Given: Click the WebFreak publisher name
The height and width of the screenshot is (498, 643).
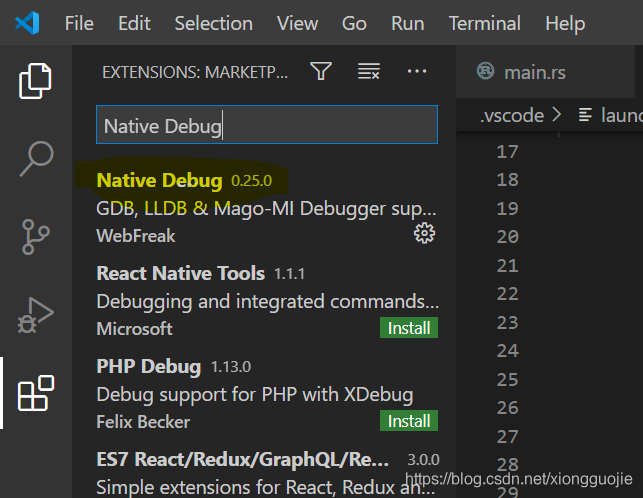Looking at the screenshot, I should [x=136, y=236].
